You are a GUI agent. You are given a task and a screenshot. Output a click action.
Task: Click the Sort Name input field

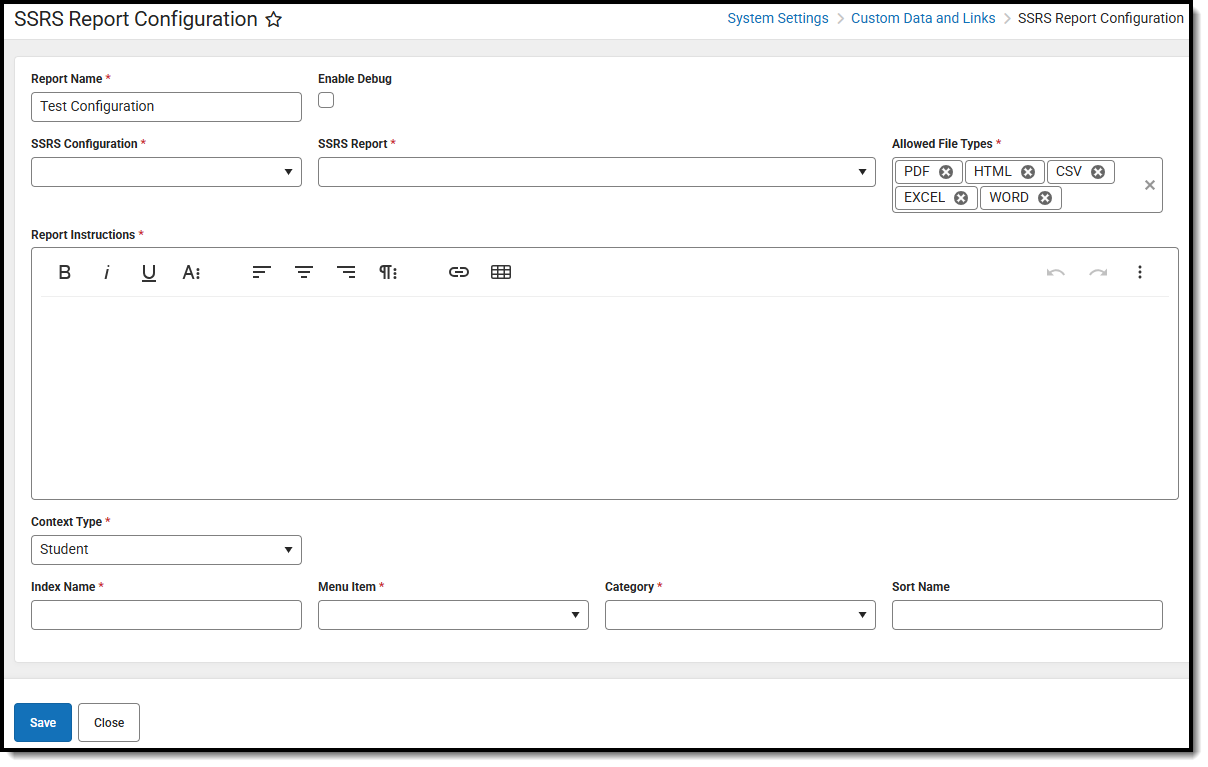pyautogui.click(x=1026, y=614)
